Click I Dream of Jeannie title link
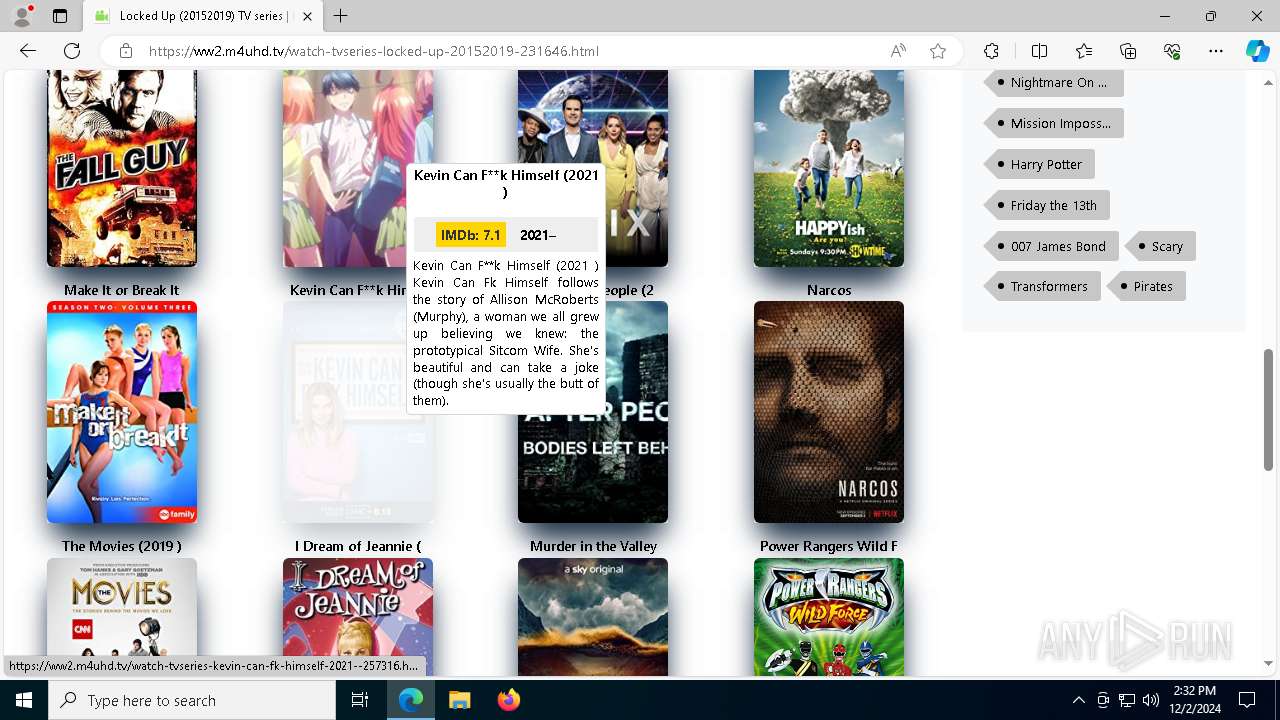Screen dimensions: 1280x720 tap(358, 546)
